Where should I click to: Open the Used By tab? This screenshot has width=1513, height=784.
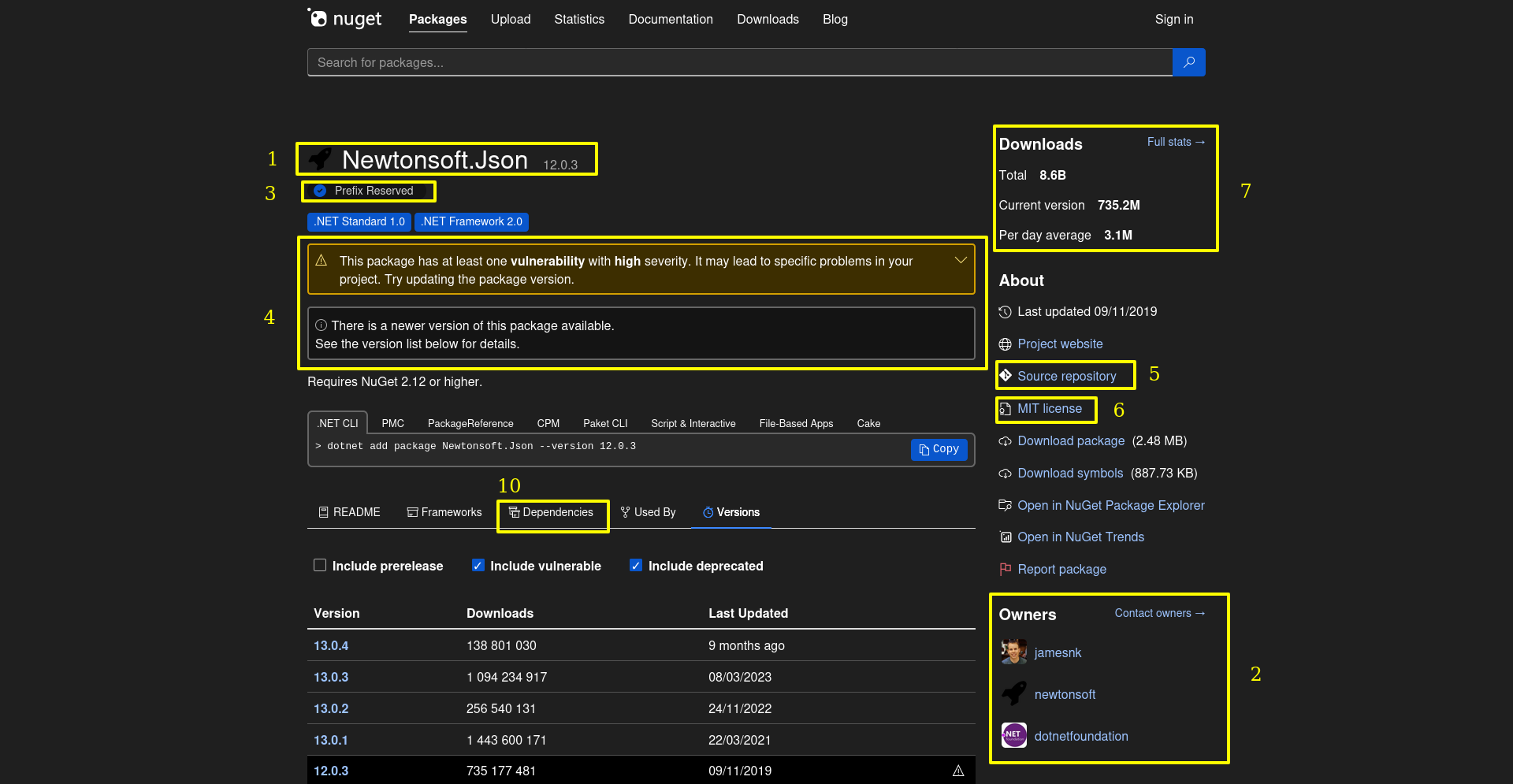coord(648,512)
